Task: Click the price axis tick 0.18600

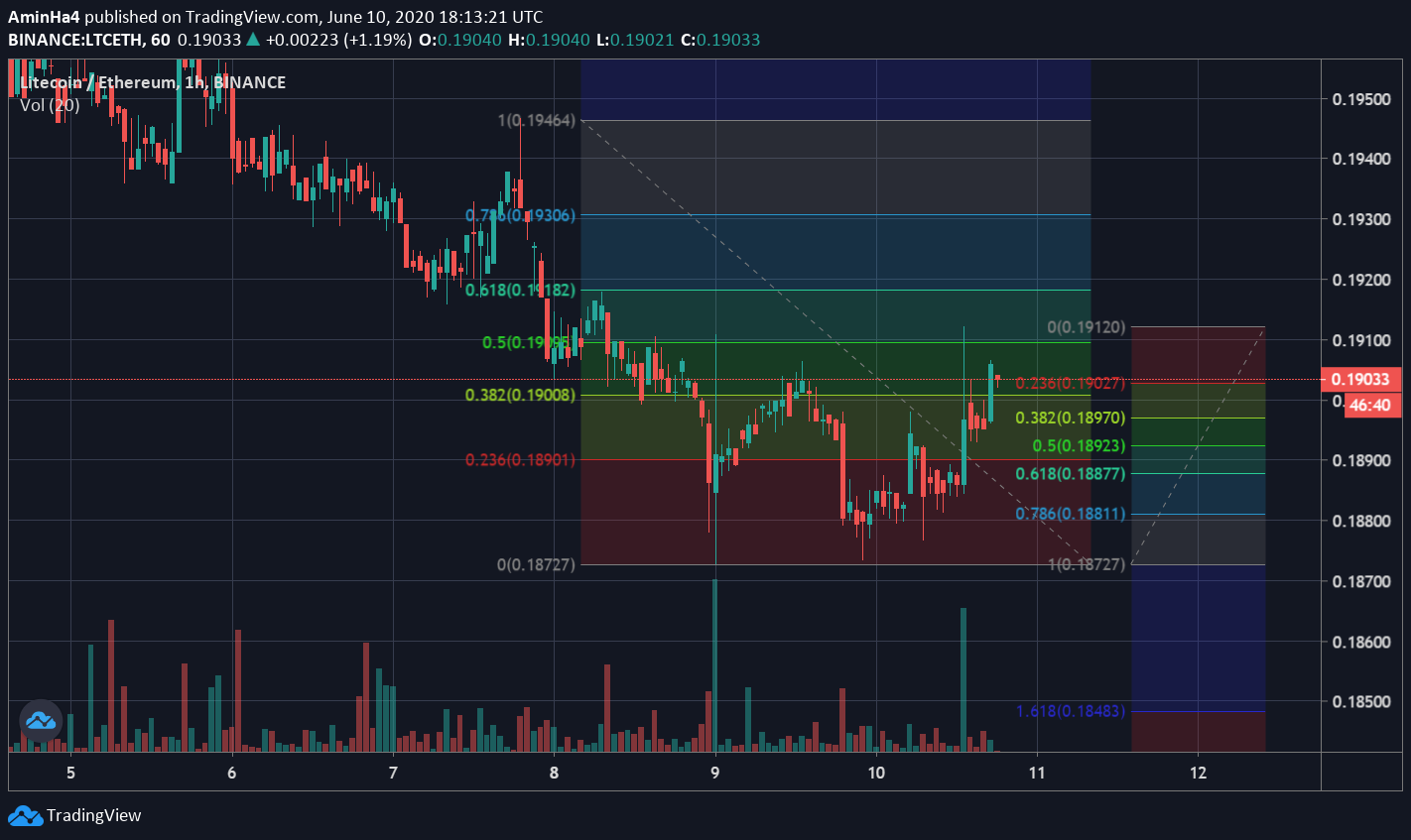Action: [x=1361, y=642]
